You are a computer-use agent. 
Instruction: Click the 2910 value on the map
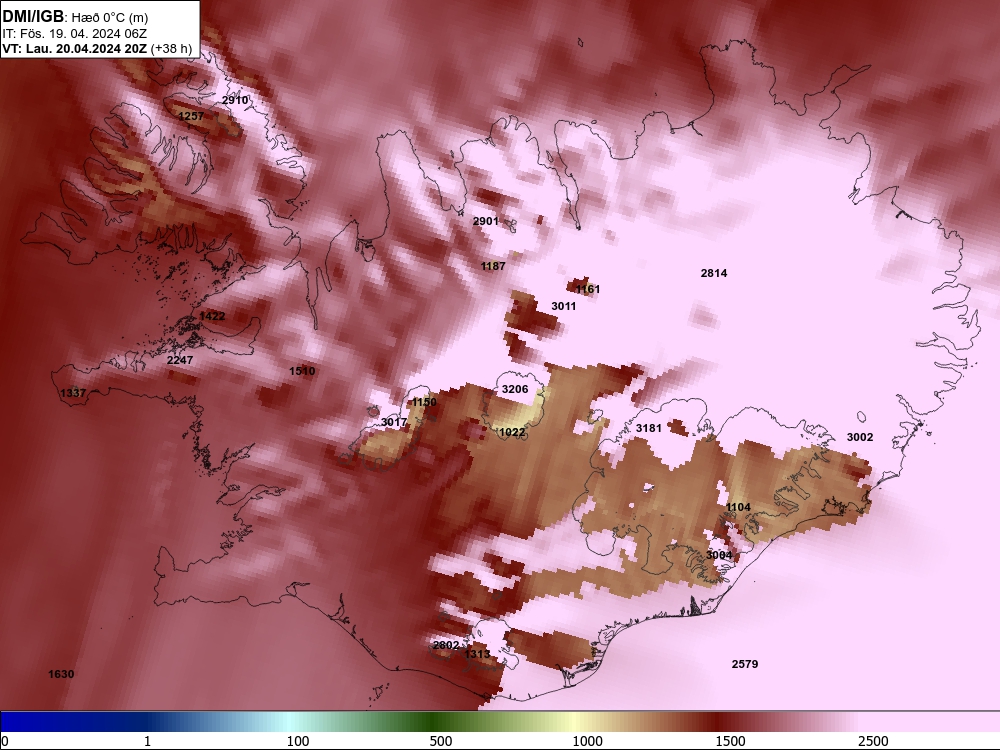point(235,100)
